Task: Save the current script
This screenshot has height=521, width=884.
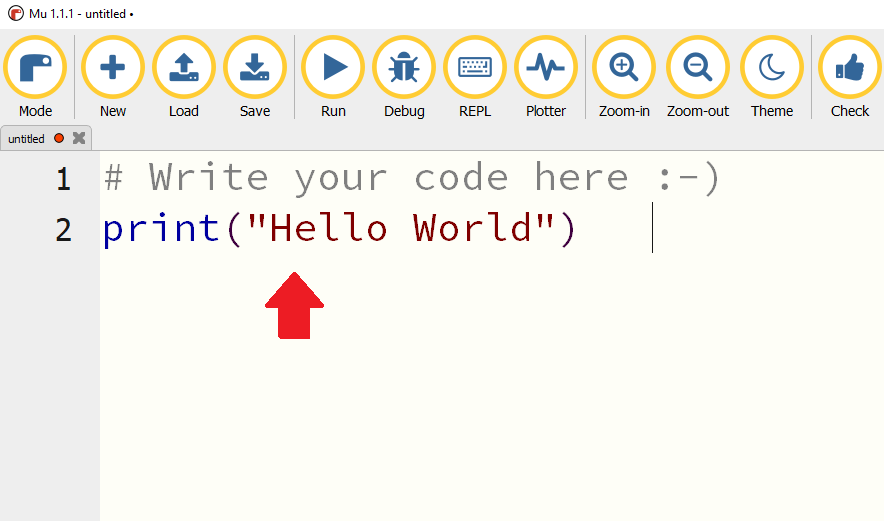Action: (x=255, y=77)
